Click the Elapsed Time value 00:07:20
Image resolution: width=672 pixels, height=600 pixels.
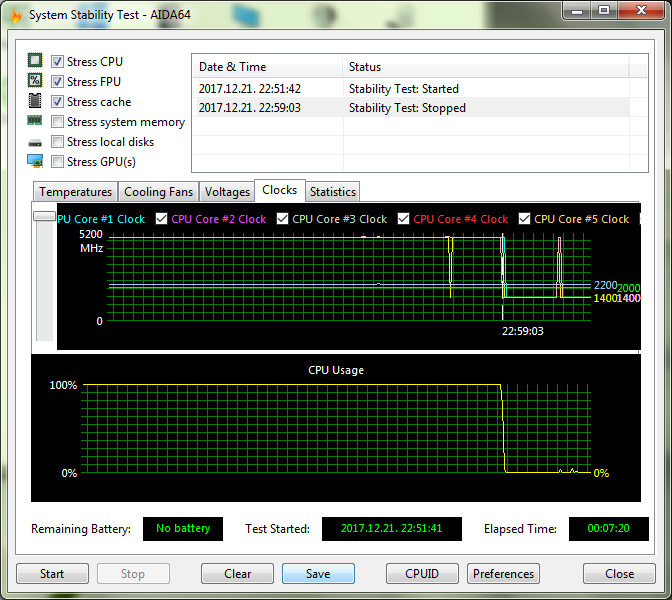pos(609,528)
